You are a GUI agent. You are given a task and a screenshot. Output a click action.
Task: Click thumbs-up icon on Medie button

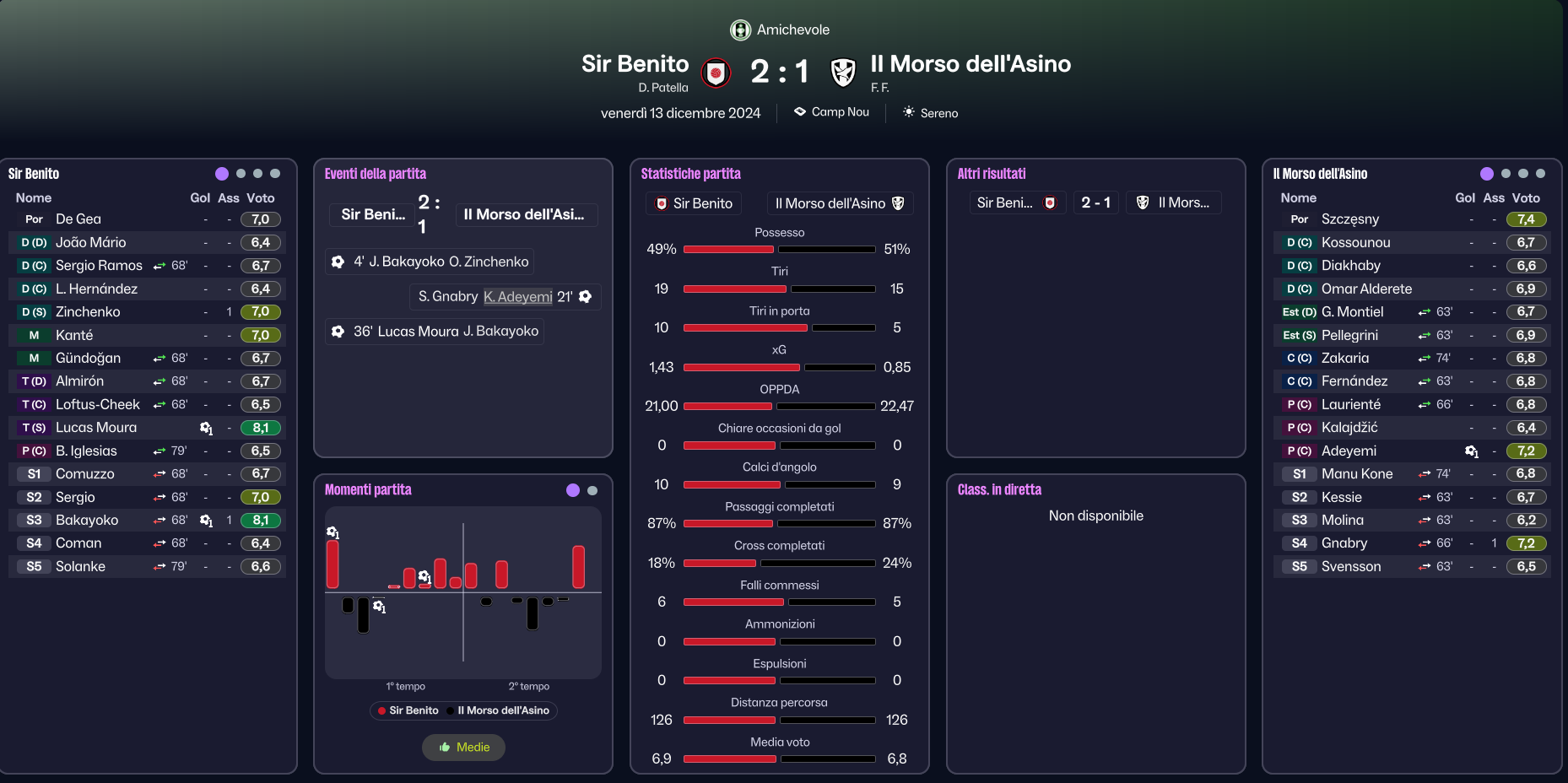pos(445,748)
